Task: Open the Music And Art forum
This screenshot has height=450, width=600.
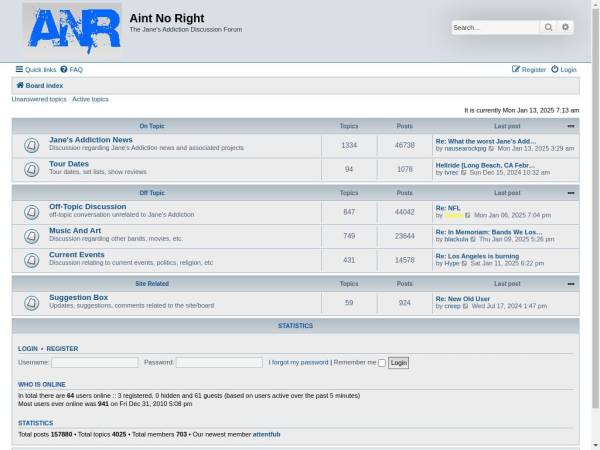Action: (x=75, y=231)
